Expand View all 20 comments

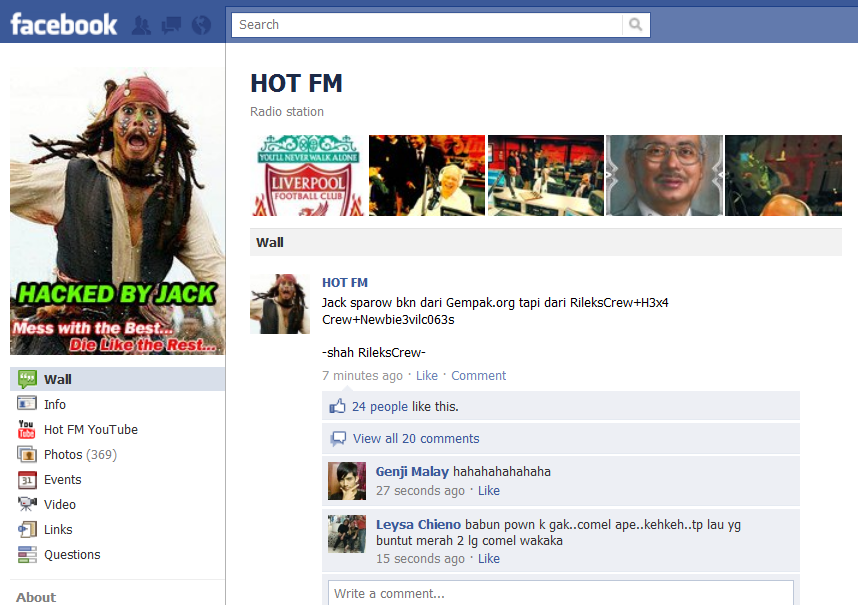click(416, 439)
